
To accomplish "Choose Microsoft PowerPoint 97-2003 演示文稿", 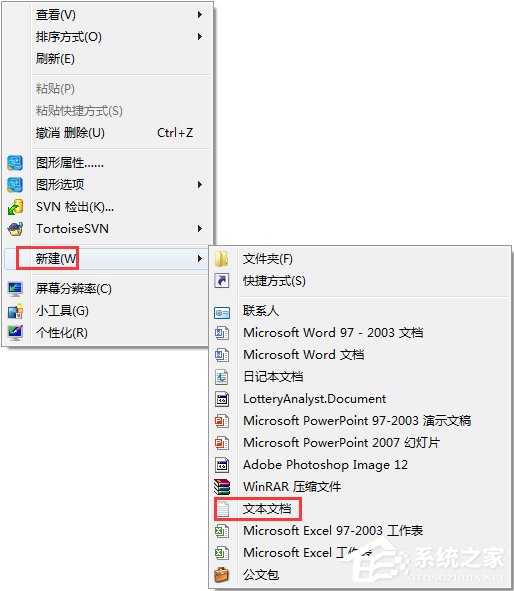I will point(360,421).
